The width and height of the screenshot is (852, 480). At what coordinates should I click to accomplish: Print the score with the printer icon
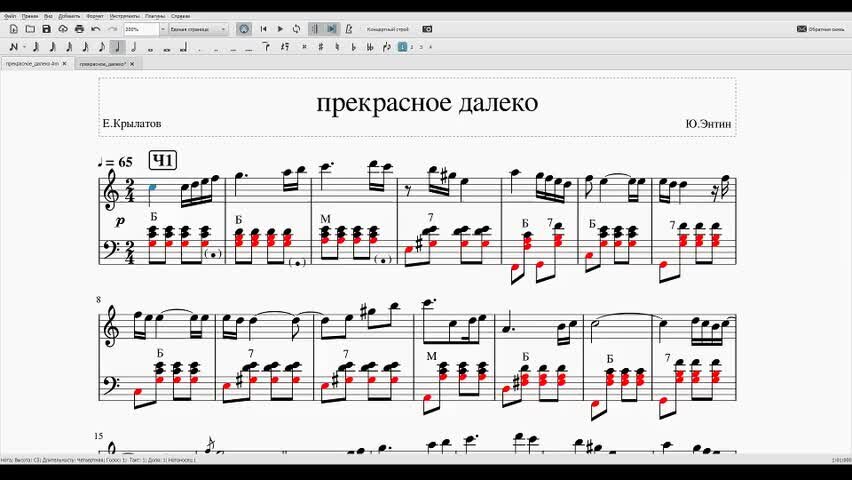tap(79, 29)
